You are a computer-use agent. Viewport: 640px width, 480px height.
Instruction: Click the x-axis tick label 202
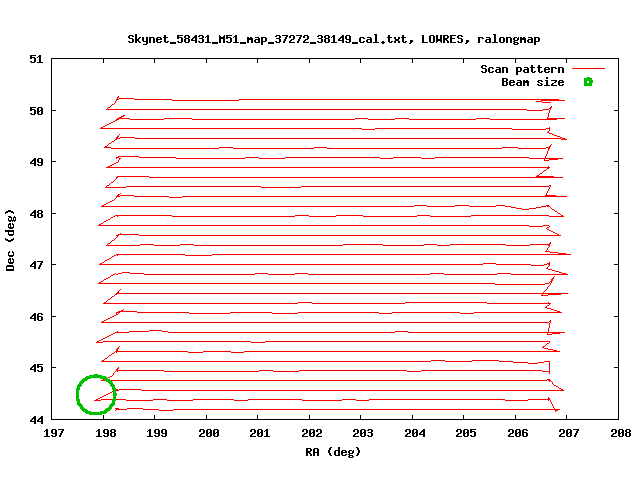(x=311, y=433)
